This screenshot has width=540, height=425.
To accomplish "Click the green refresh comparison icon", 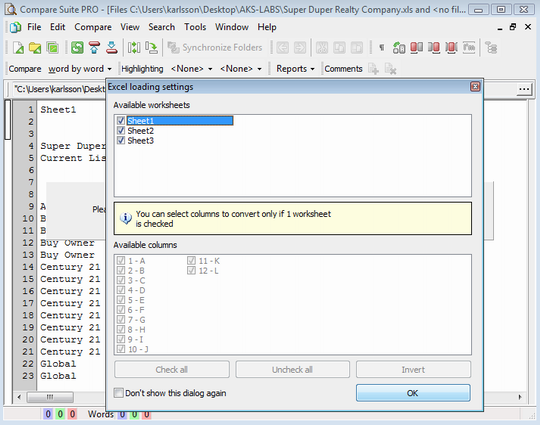I will point(77,48).
